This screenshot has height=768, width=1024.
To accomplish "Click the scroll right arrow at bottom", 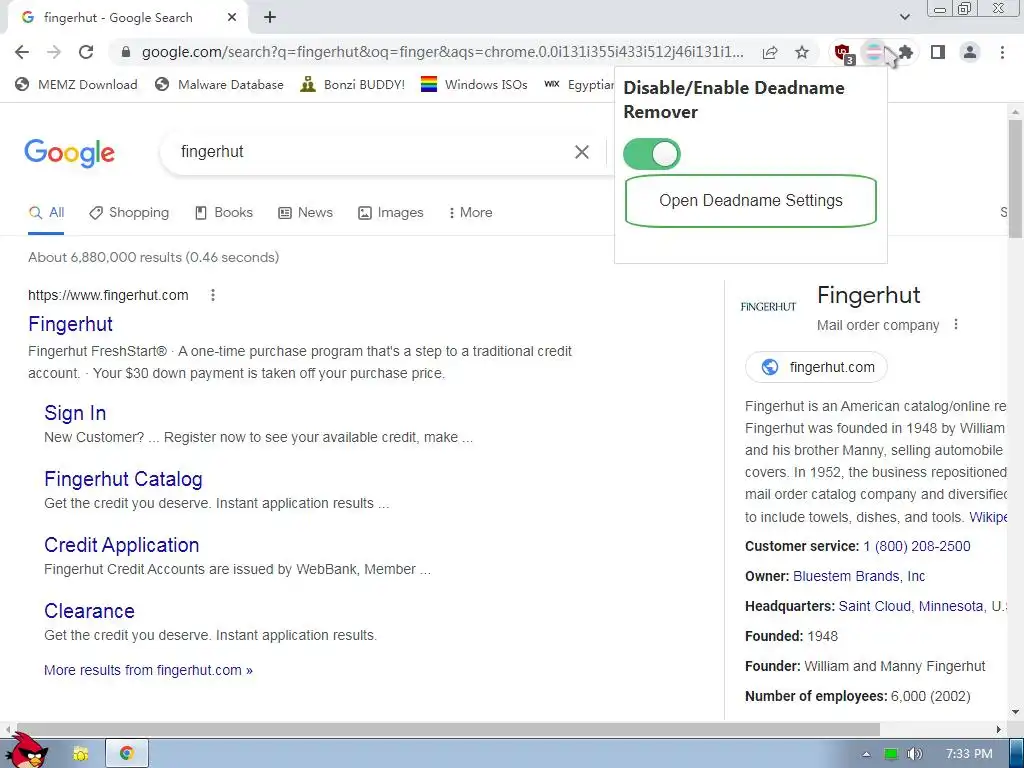I will coord(999,729).
